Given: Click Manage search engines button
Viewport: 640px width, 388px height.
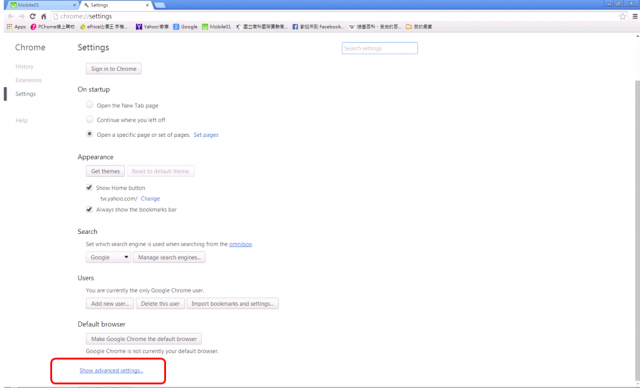Looking at the screenshot, I should point(169,257).
